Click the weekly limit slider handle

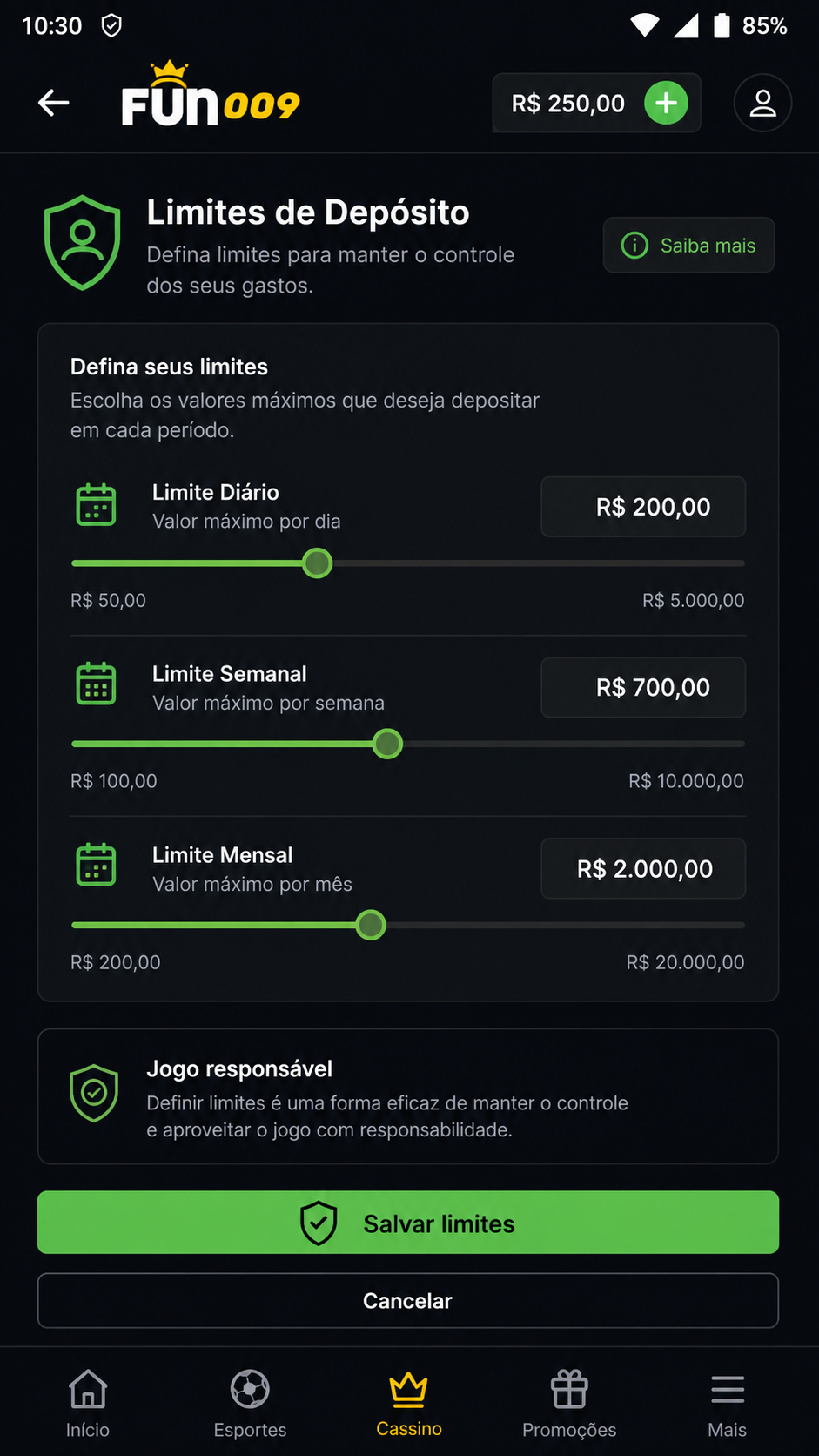[x=387, y=744]
